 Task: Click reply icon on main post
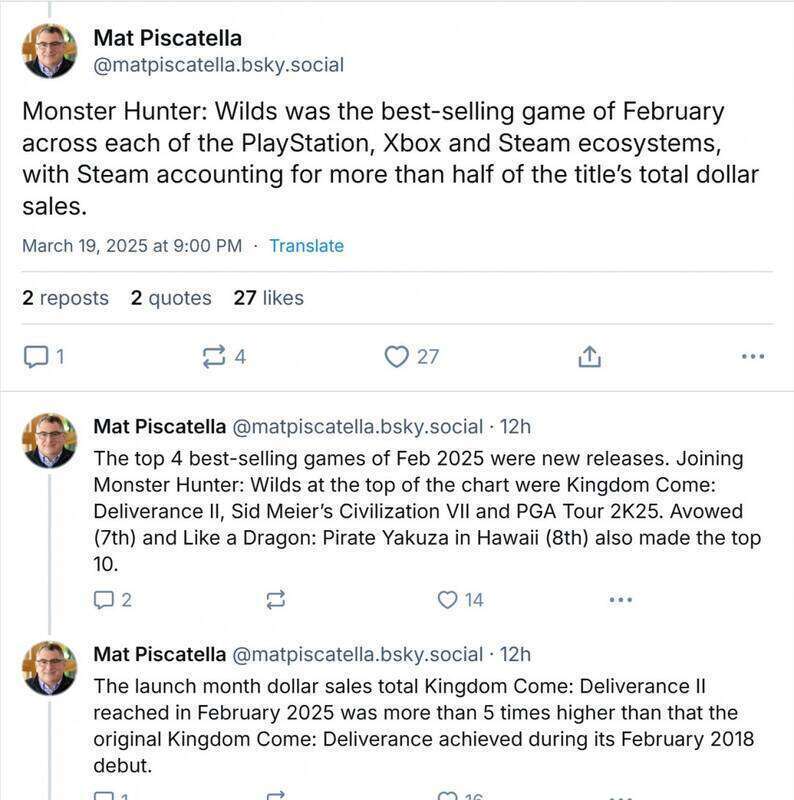click(x=36, y=356)
